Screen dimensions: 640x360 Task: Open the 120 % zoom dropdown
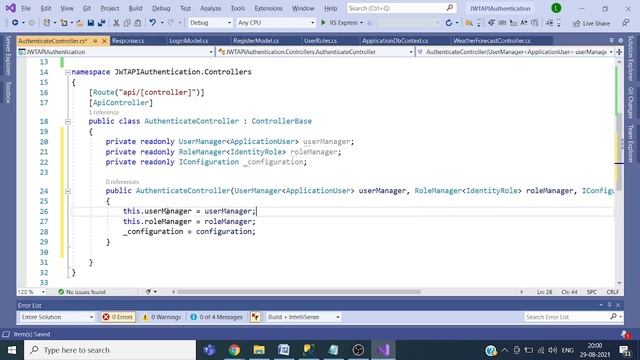[x=31, y=292]
